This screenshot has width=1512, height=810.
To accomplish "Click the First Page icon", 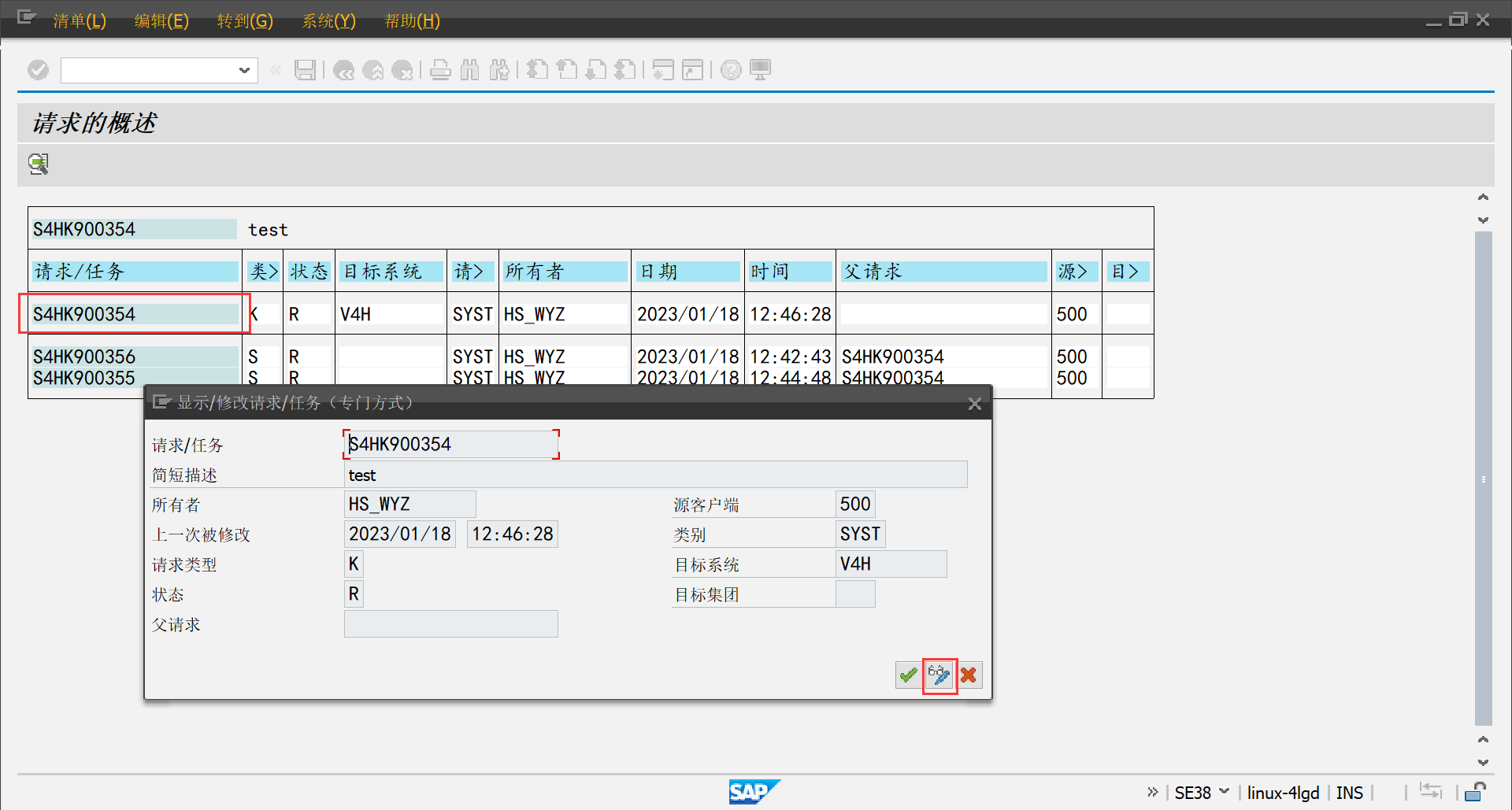I will (x=537, y=70).
